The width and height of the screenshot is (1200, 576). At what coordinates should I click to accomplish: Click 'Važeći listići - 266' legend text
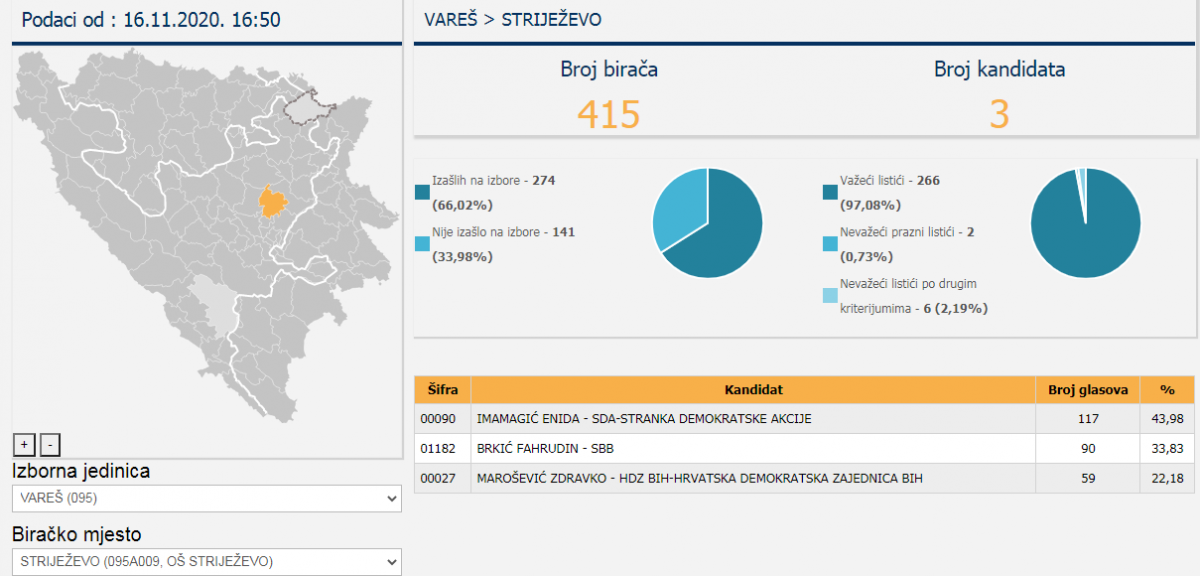tap(890, 180)
